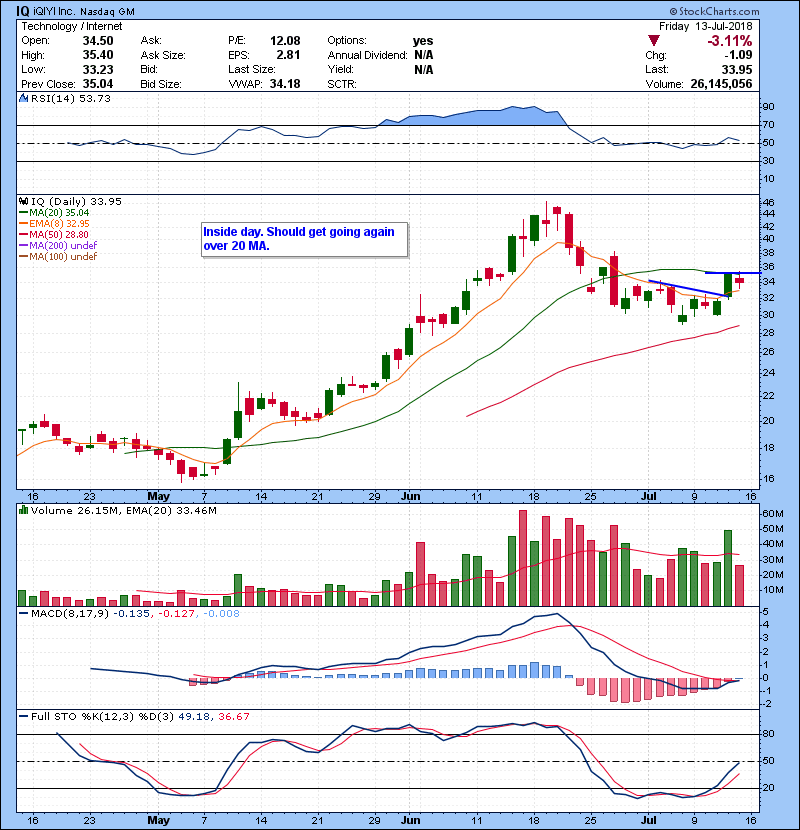This screenshot has height=830, width=800.
Task: Click the 70 level on RSI axis
Action: click(768, 125)
